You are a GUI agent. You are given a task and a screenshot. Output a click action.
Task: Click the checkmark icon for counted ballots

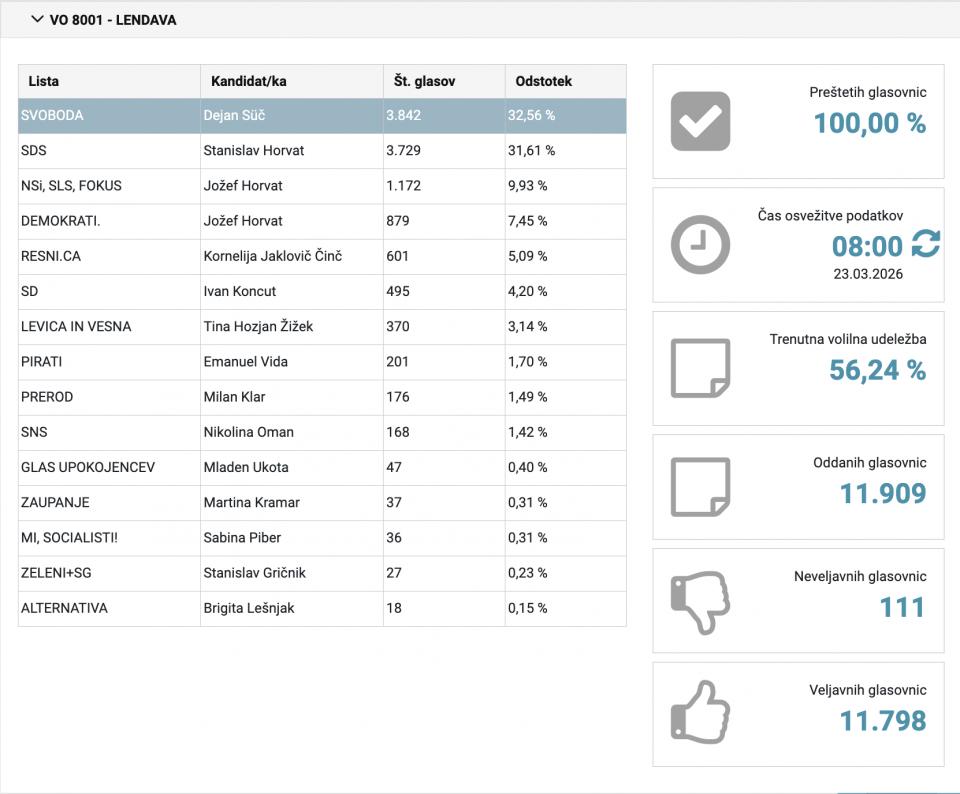click(x=700, y=122)
